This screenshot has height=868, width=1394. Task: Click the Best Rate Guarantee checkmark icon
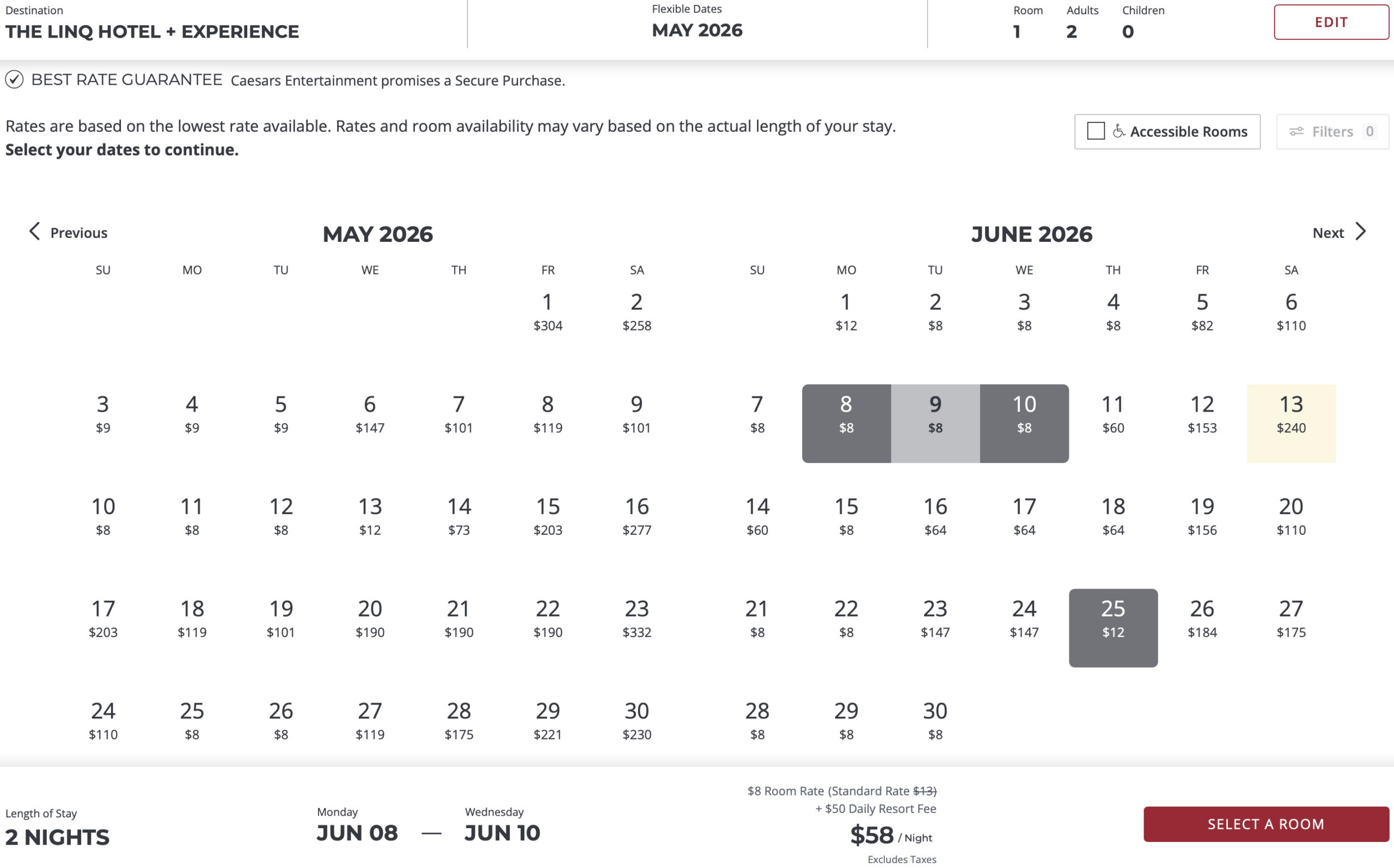(x=14, y=79)
